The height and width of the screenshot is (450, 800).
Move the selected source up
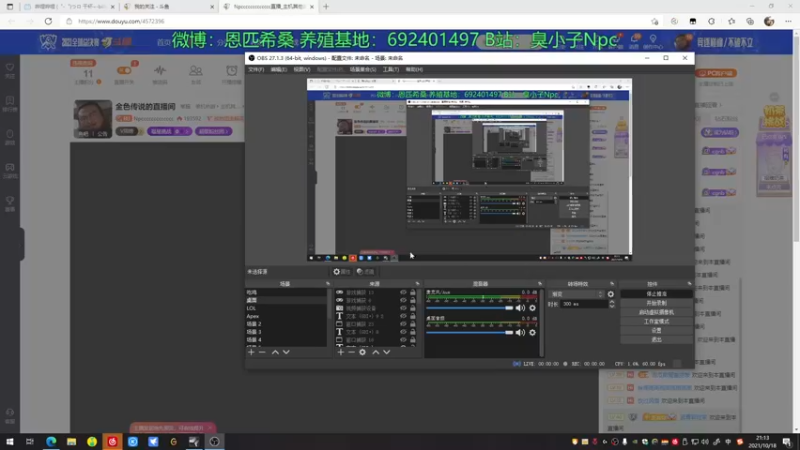pyautogui.click(x=376, y=352)
